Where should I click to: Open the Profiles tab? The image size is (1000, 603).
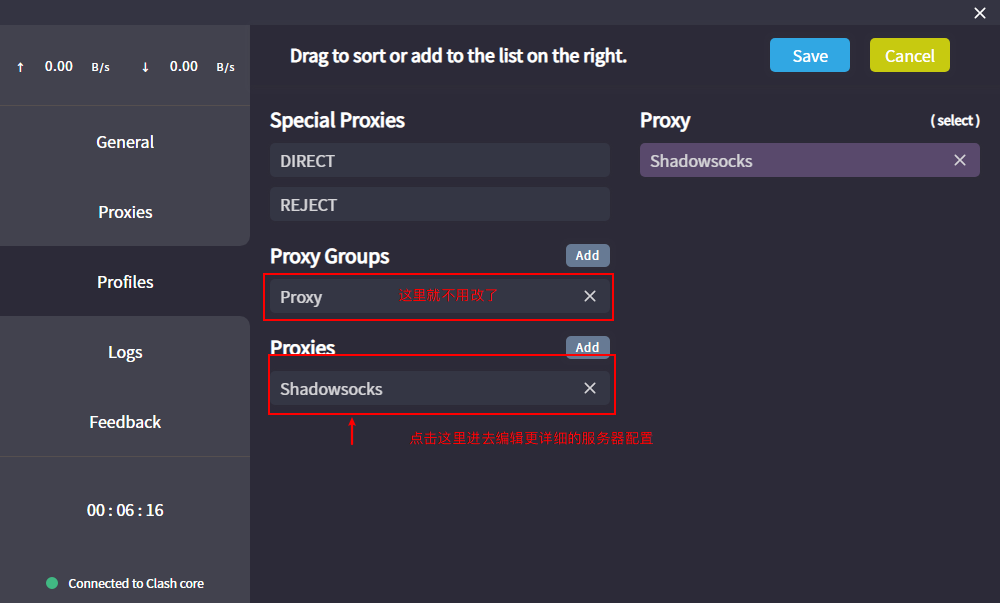[x=125, y=282]
